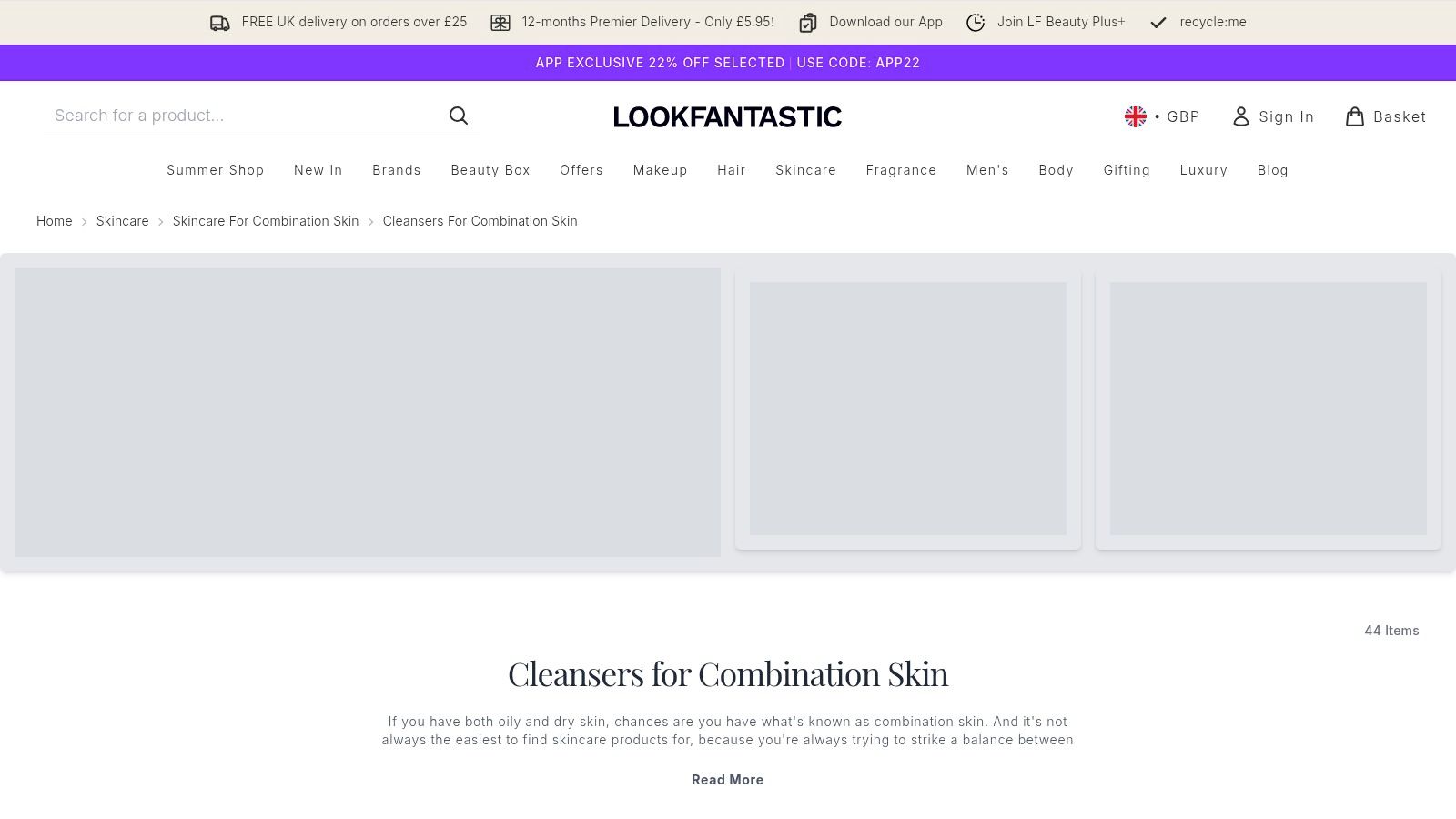Open the Body menu
Viewport: 1456px width, 819px height.
1057,170
